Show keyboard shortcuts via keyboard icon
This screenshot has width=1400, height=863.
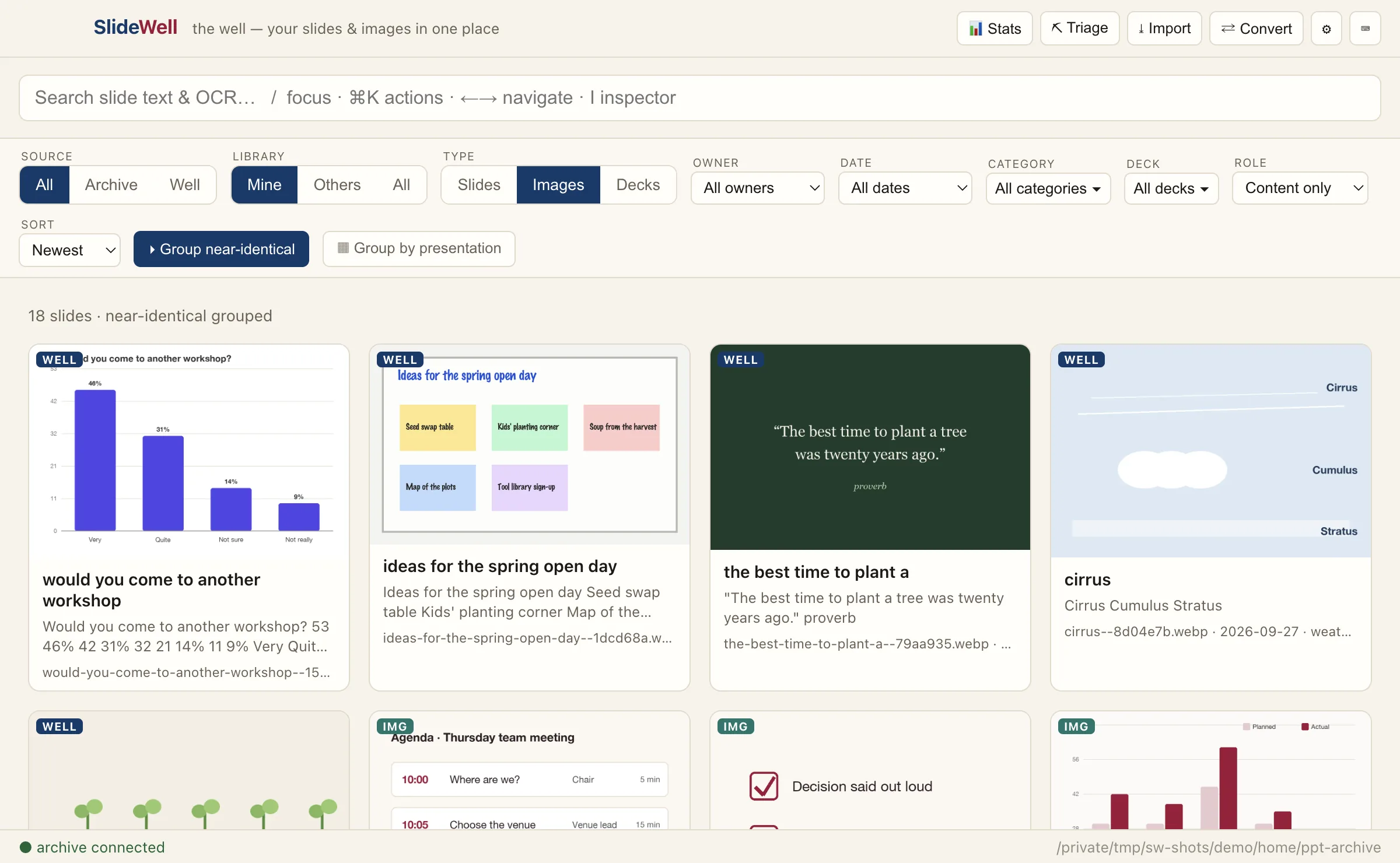point(1365,29)
